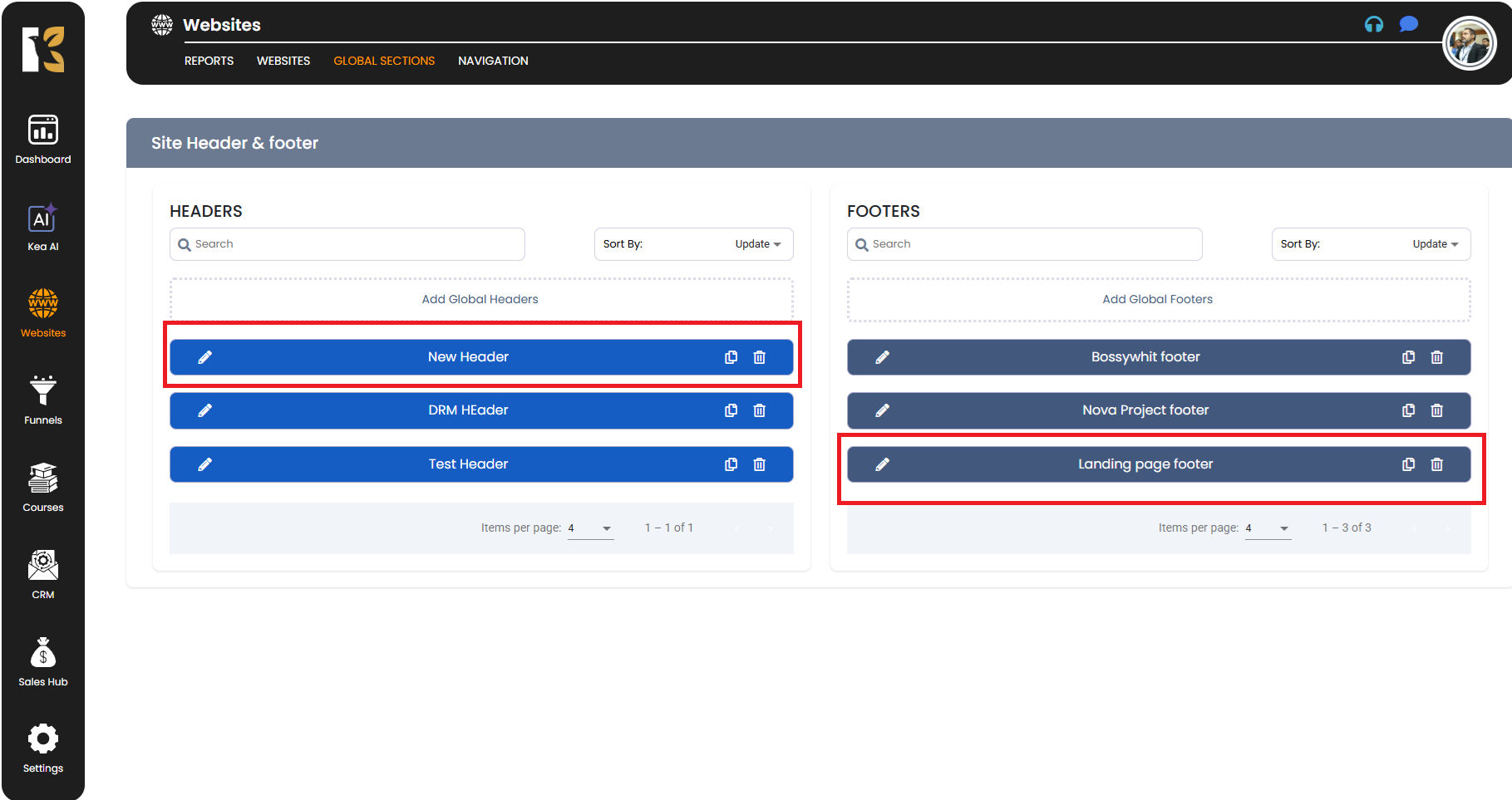Image resolution: width=1512 pixels, height=800 pixels.
Task: Edit New Header with pencil icon
Action: [x=205, y=357]
